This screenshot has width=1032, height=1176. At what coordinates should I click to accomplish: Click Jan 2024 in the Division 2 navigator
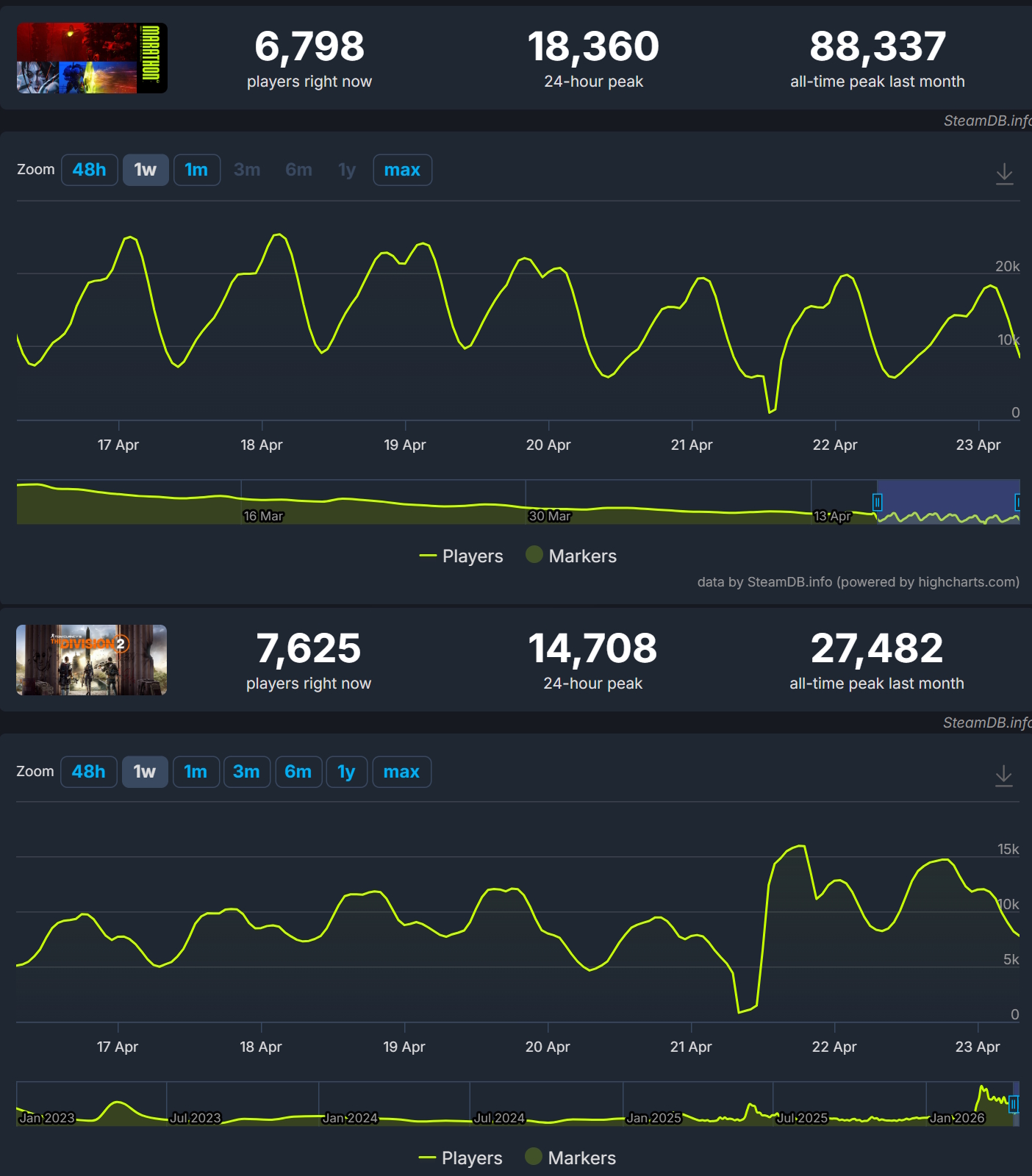(x=350, y=1118)
